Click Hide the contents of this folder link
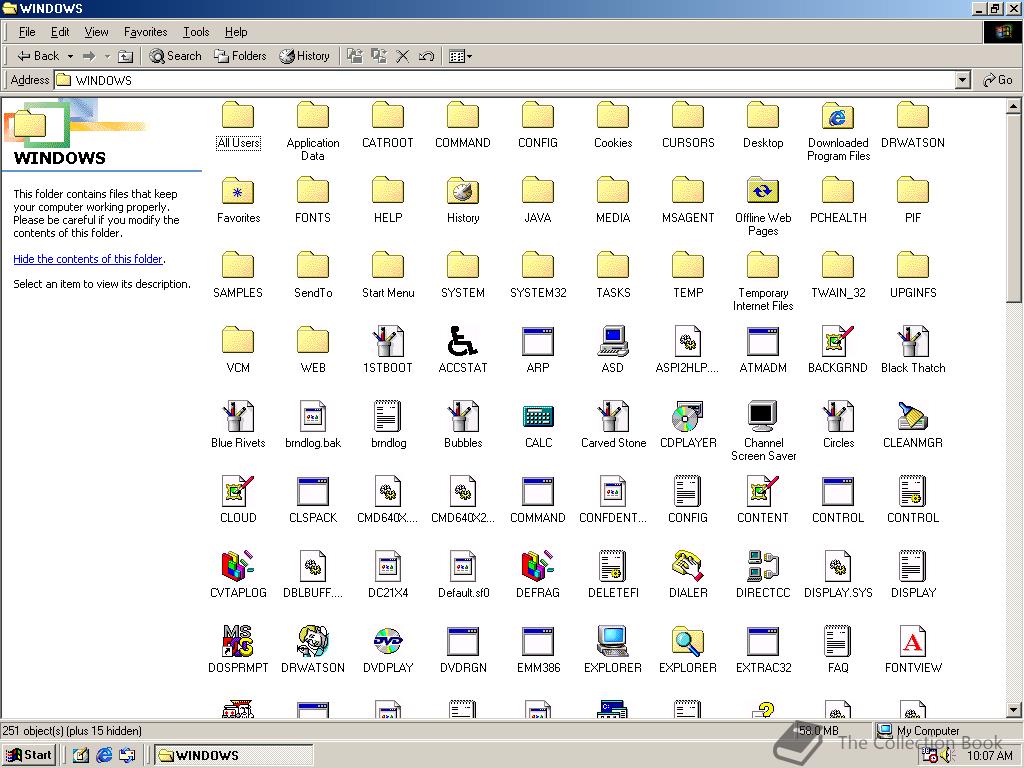 88,259
